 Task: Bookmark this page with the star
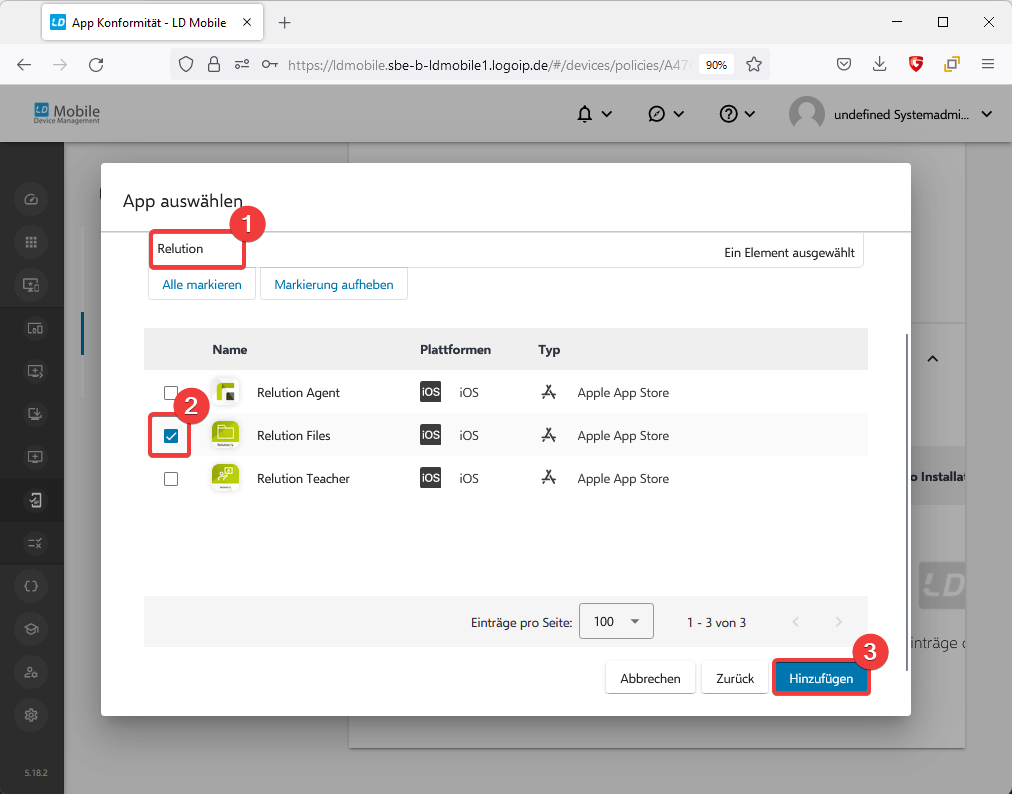click(753, 65)
